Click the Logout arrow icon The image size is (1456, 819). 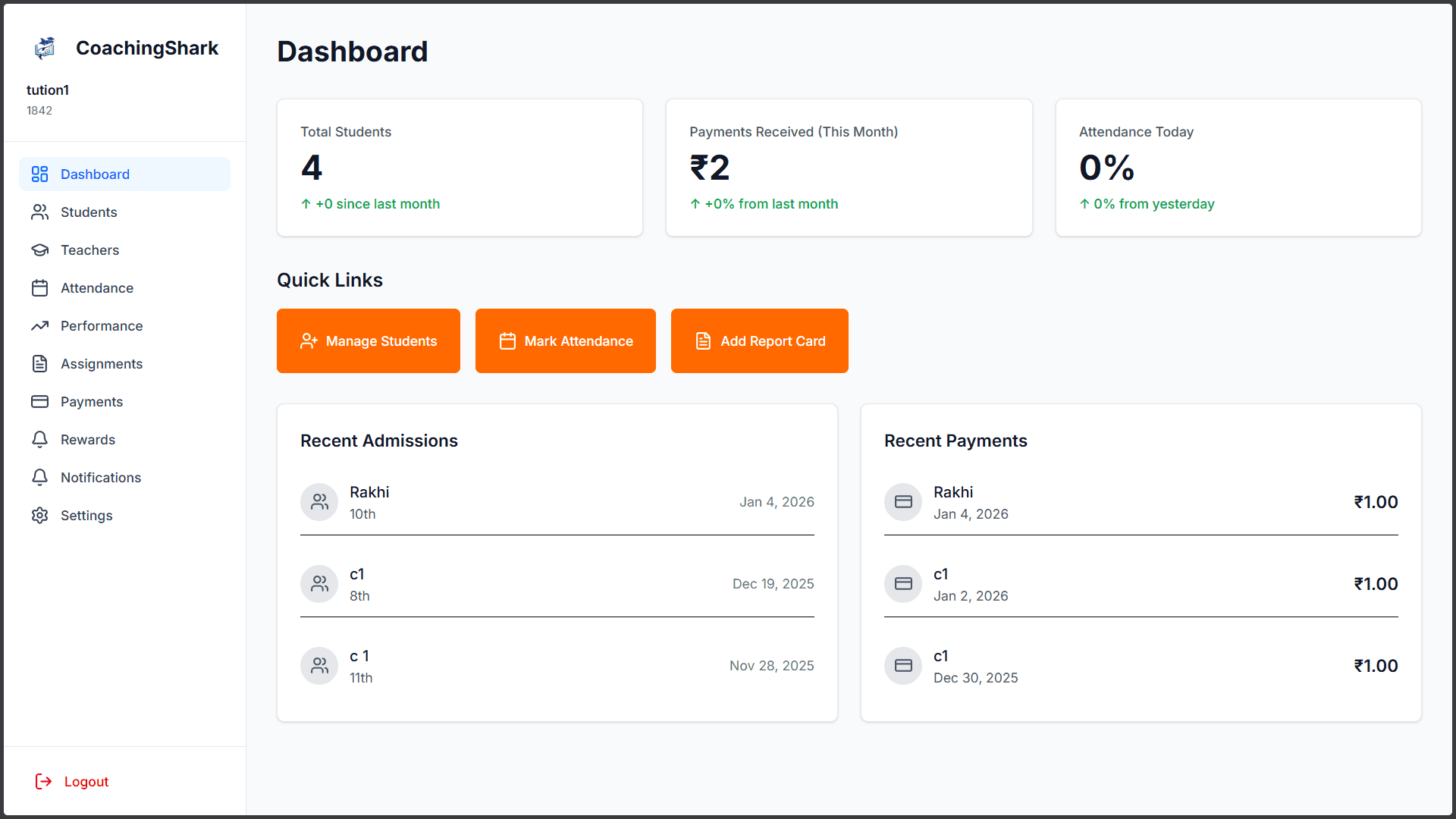tap(44, 781)
